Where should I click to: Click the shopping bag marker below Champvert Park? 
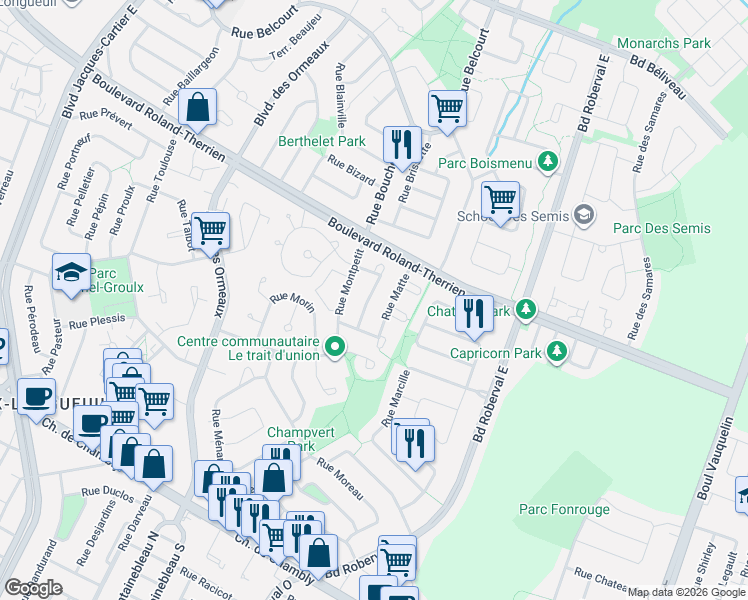click(273, 479)
